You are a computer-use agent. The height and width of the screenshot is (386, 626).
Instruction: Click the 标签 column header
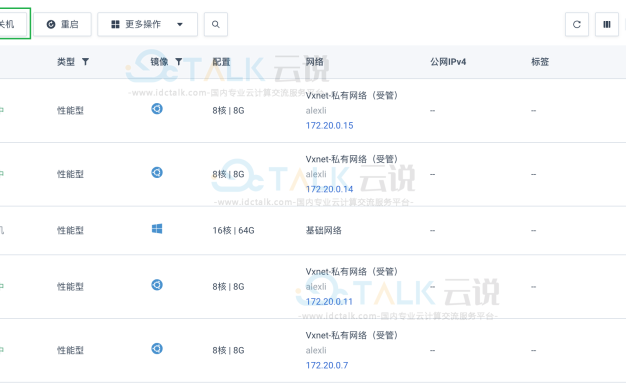click(x=540, y=62)
